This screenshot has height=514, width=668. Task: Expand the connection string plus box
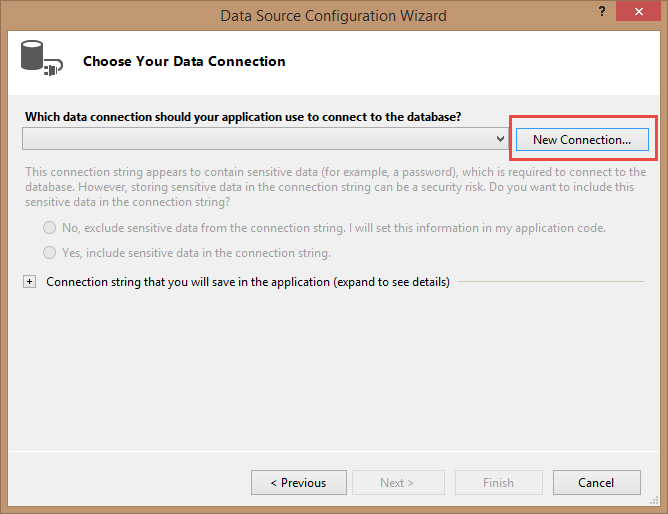[x=29, y=281]
